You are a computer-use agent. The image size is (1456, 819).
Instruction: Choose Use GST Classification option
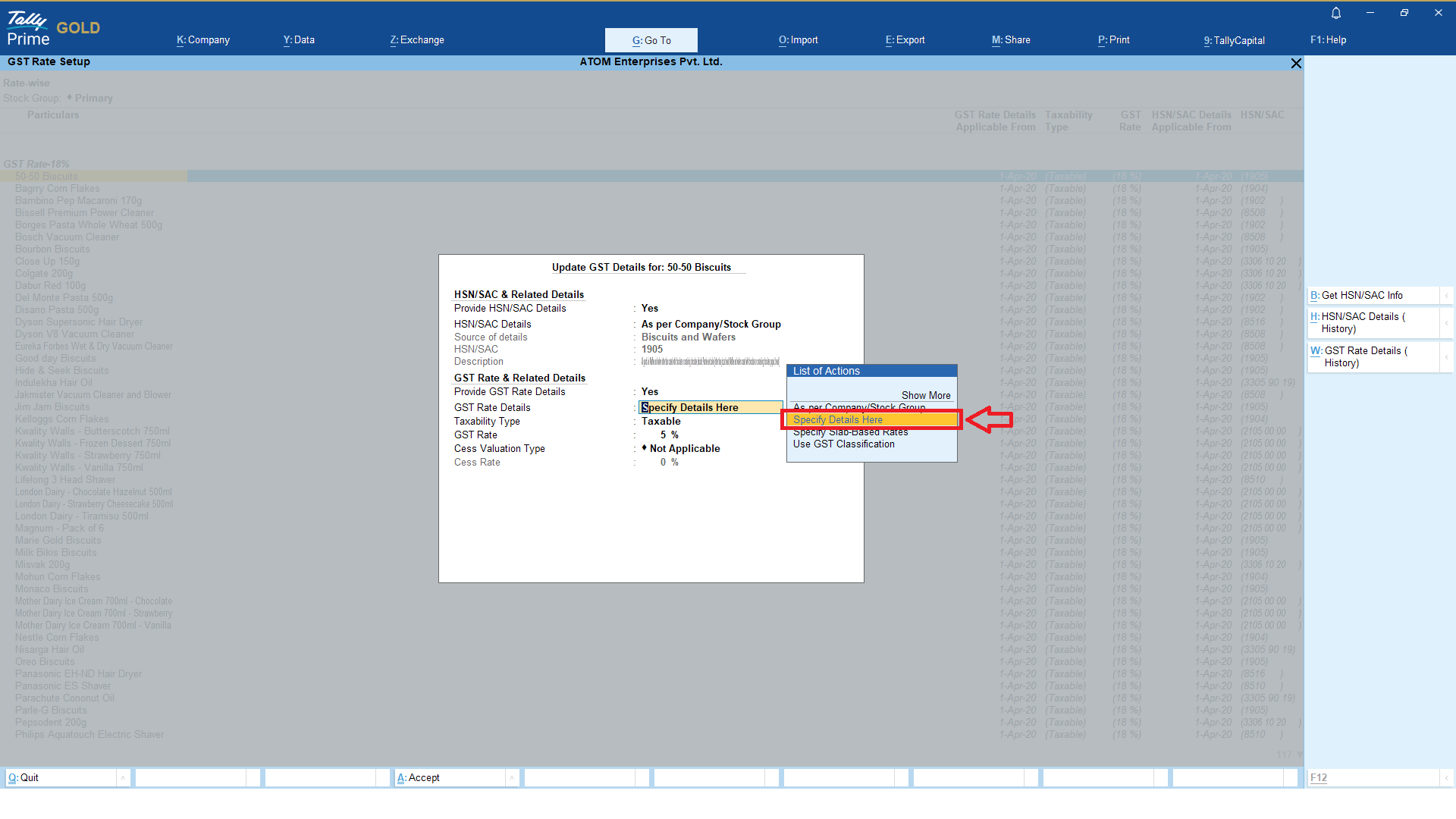coord(843,444)
